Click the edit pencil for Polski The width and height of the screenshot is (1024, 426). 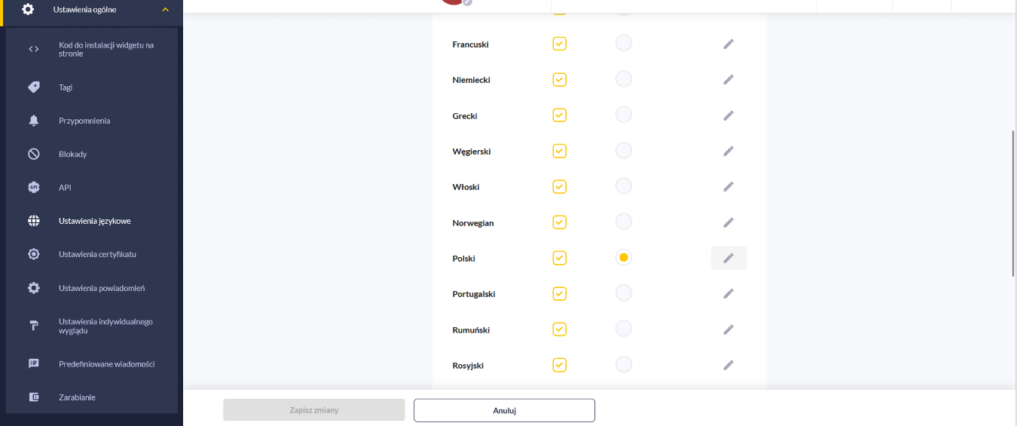[729, 258]
